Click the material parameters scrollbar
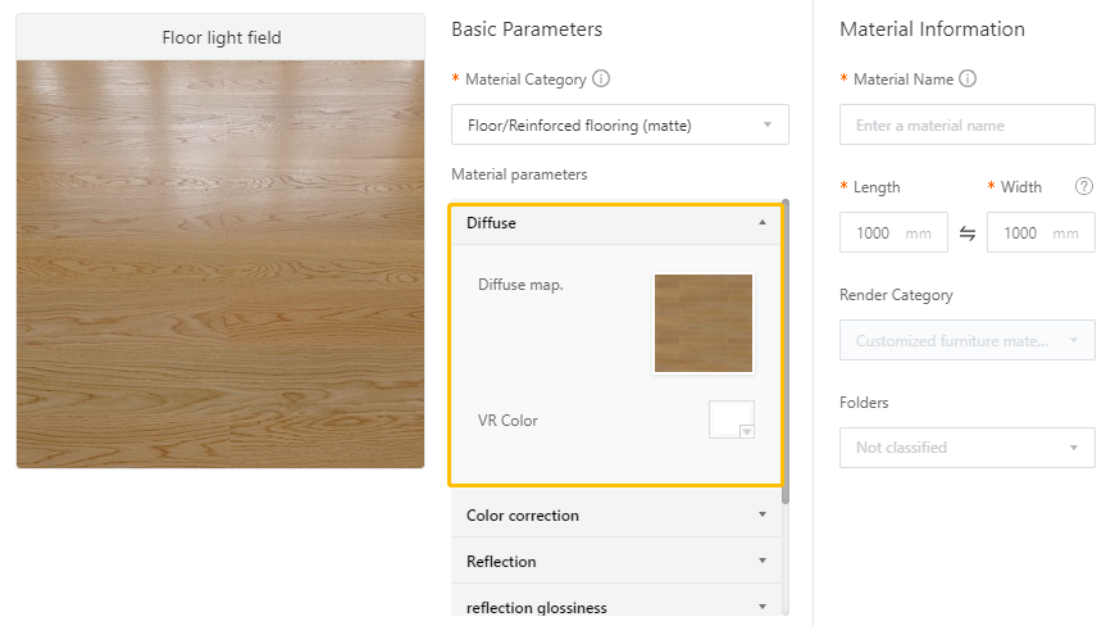 coord(785,350)
